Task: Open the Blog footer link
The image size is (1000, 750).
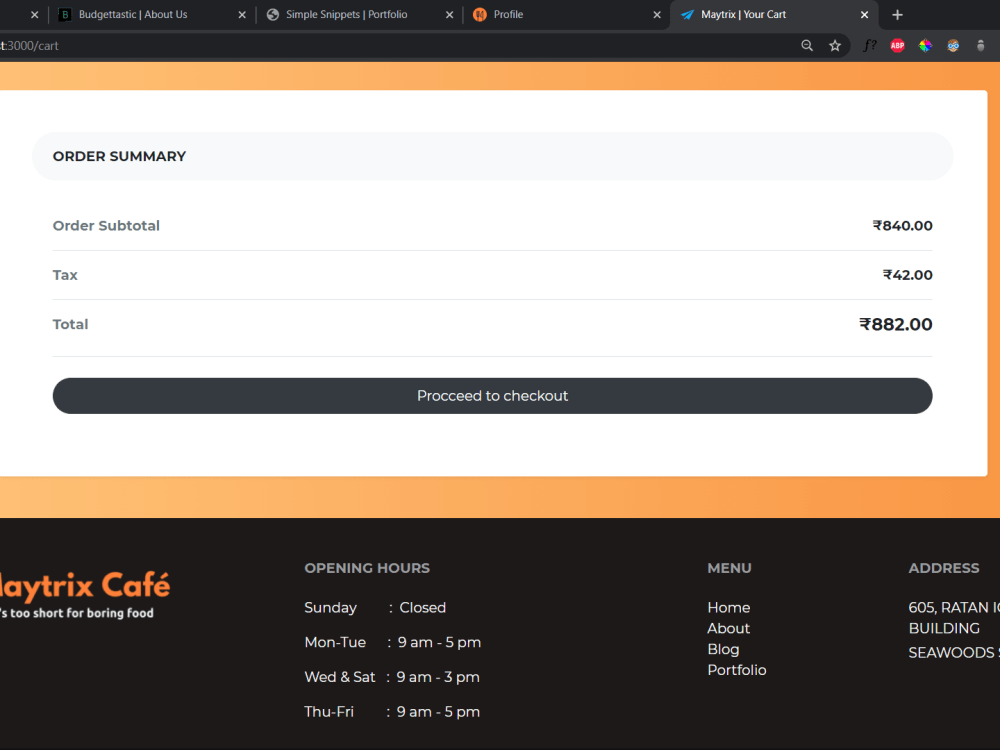Action: [723, 649]
